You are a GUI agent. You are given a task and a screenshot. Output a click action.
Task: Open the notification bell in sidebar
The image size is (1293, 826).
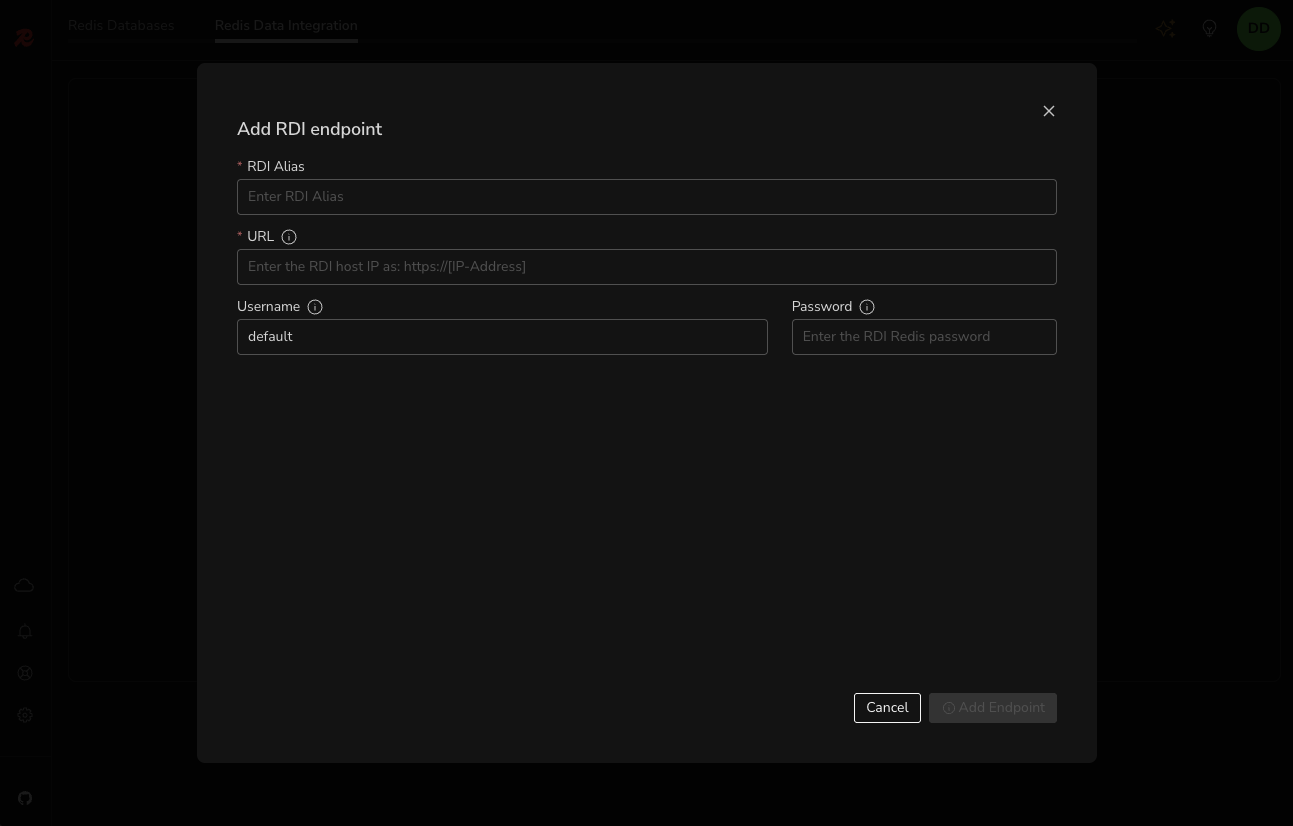tap(25, 632)
